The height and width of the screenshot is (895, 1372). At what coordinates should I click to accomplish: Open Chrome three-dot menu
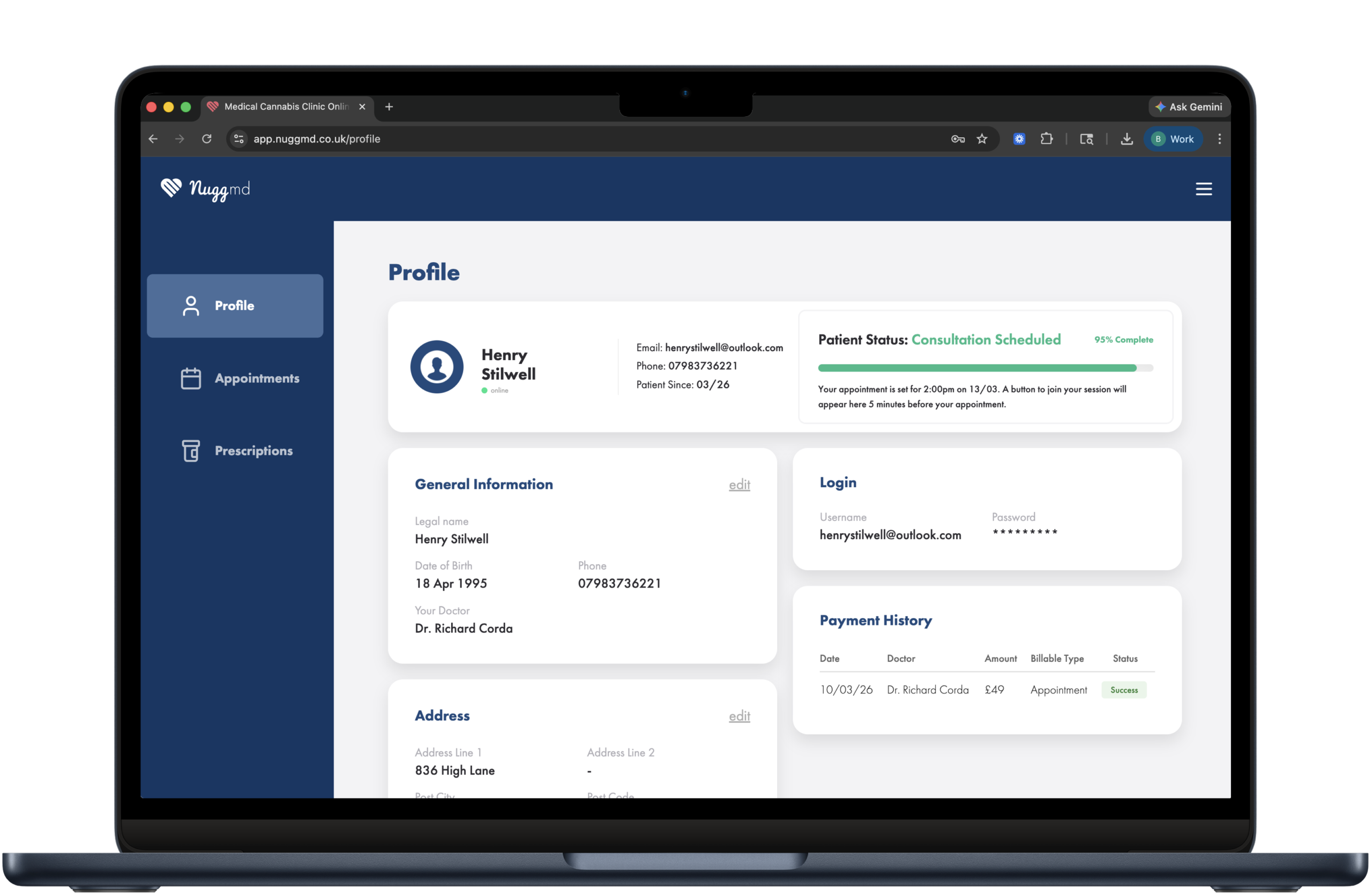(x=1219, y=139)
